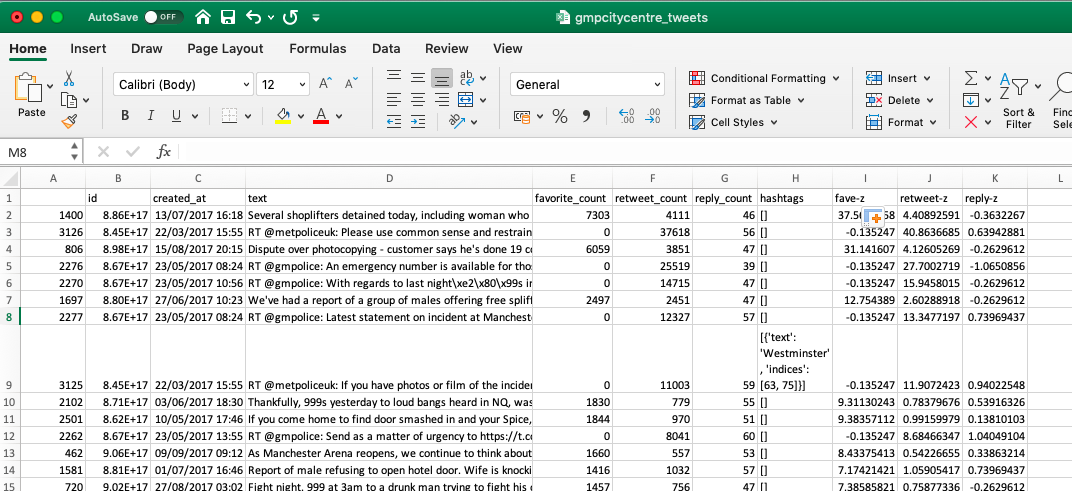Select the Format Painter brush

pyautogui.click(x=69, y=121)
